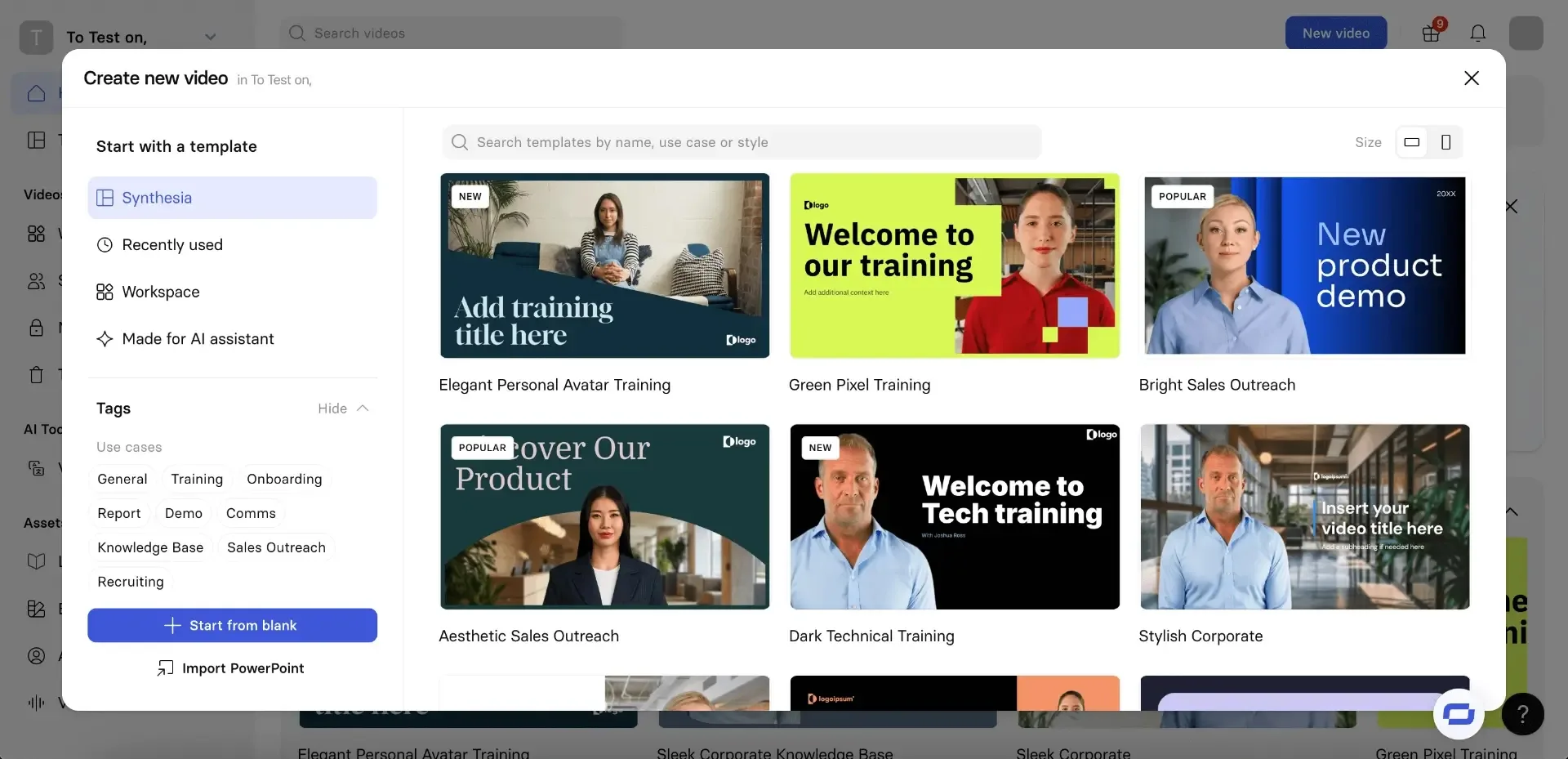Toggle the General tag filter
The width and height of the screenshot is (1568, 759).
tap(122, 479)
